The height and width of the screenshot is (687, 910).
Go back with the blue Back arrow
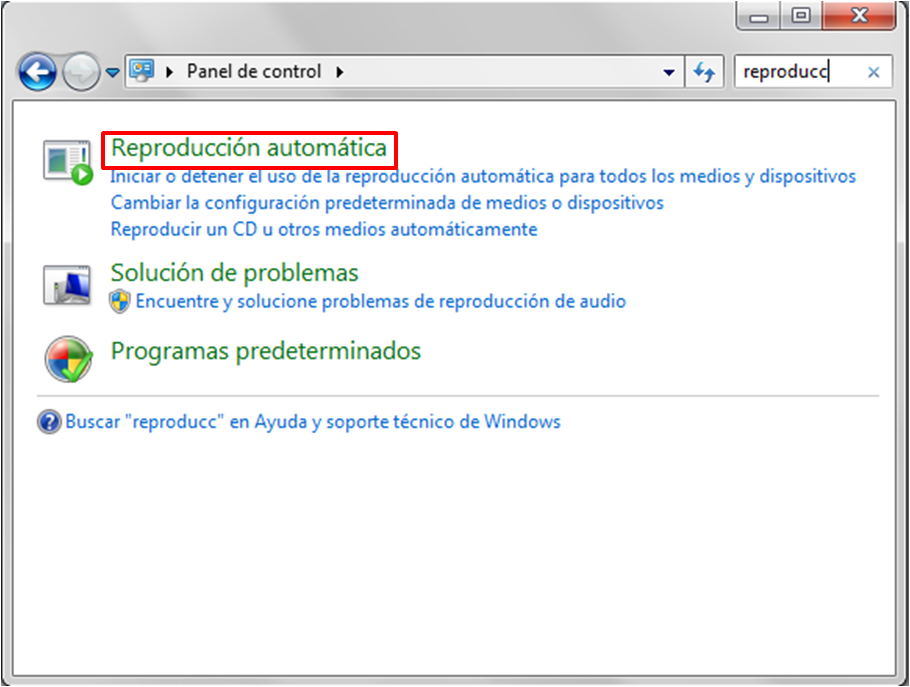coord(37,72)
